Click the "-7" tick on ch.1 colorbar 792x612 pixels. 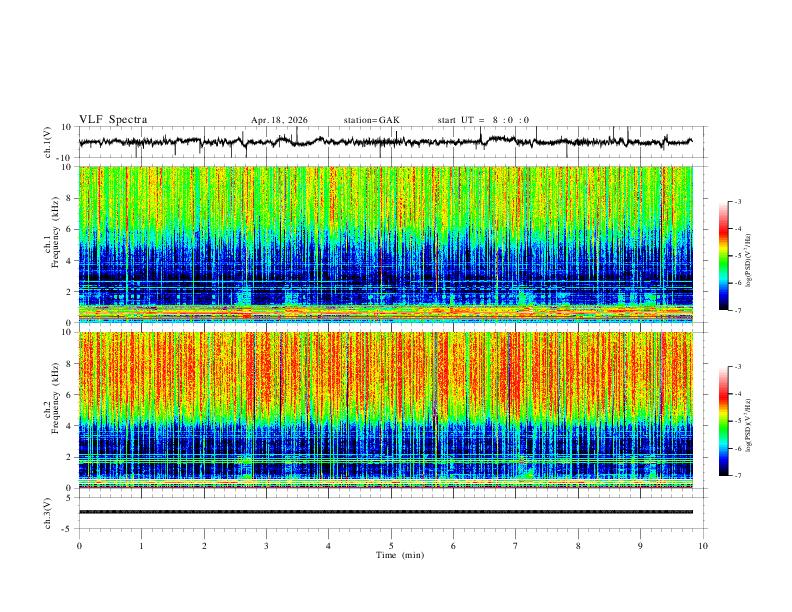pos(738,310)
